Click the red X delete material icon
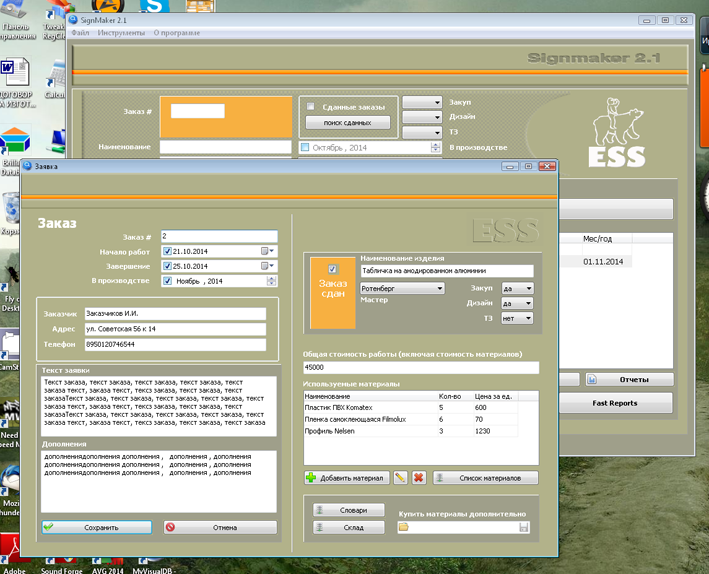 coord(418,478)
